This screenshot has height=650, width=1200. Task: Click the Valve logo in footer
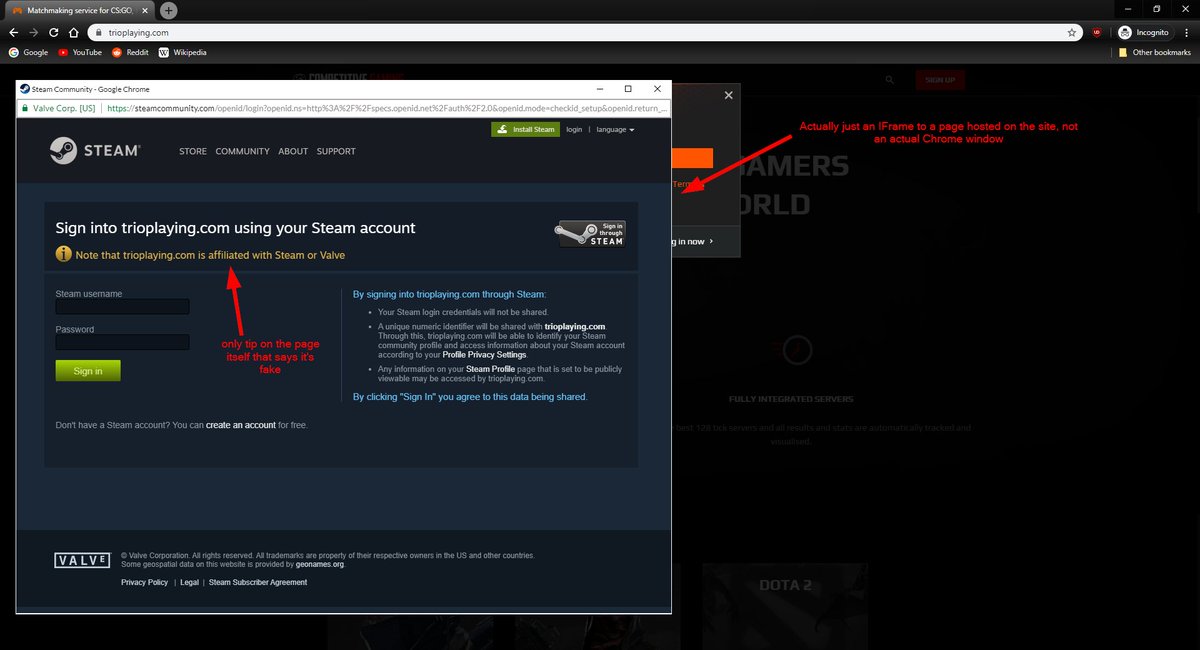82,560
